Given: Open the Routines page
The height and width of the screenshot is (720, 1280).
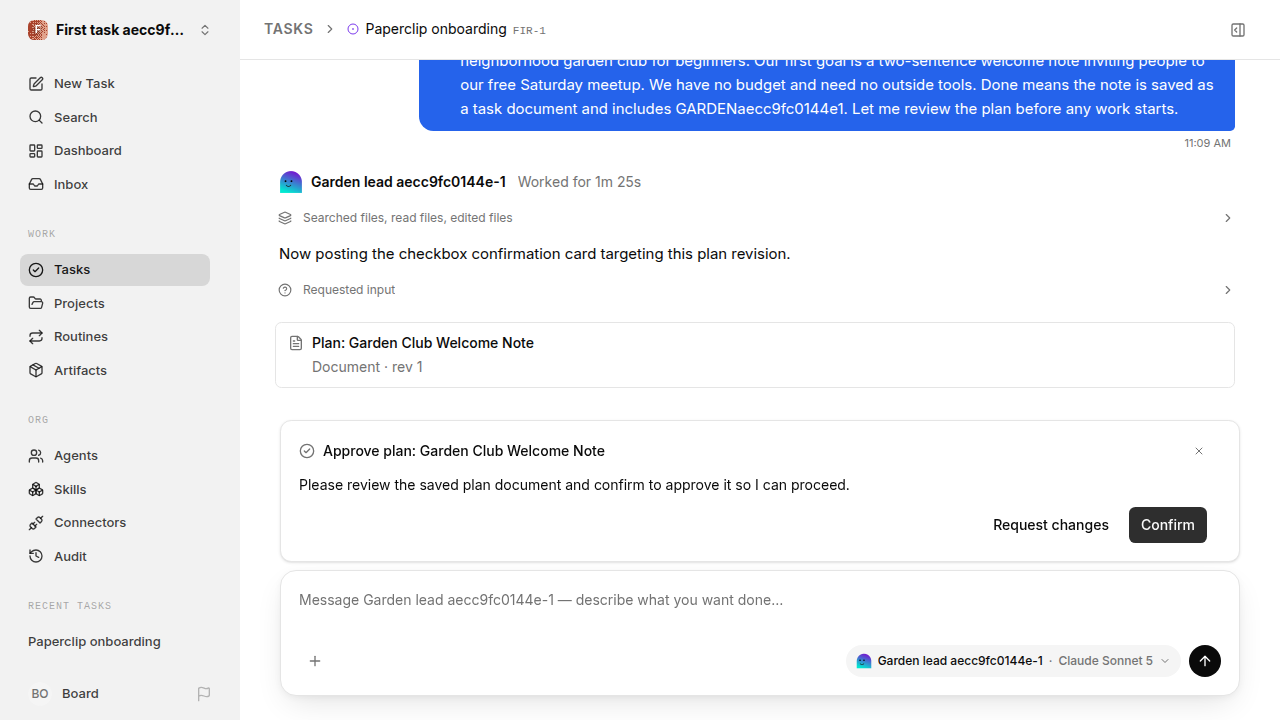Looking at the screenshot, I should click(115, 337).
